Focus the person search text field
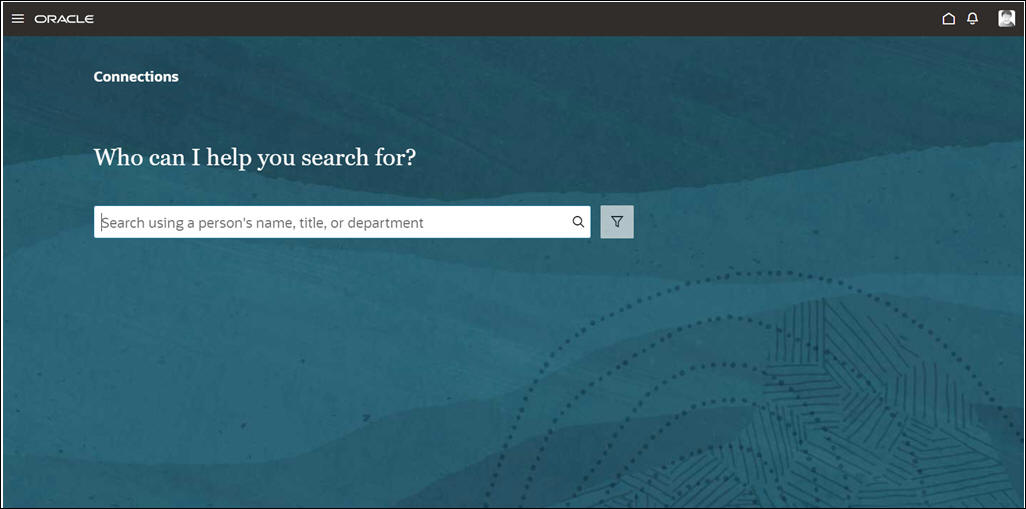 (x=342, y=222)
